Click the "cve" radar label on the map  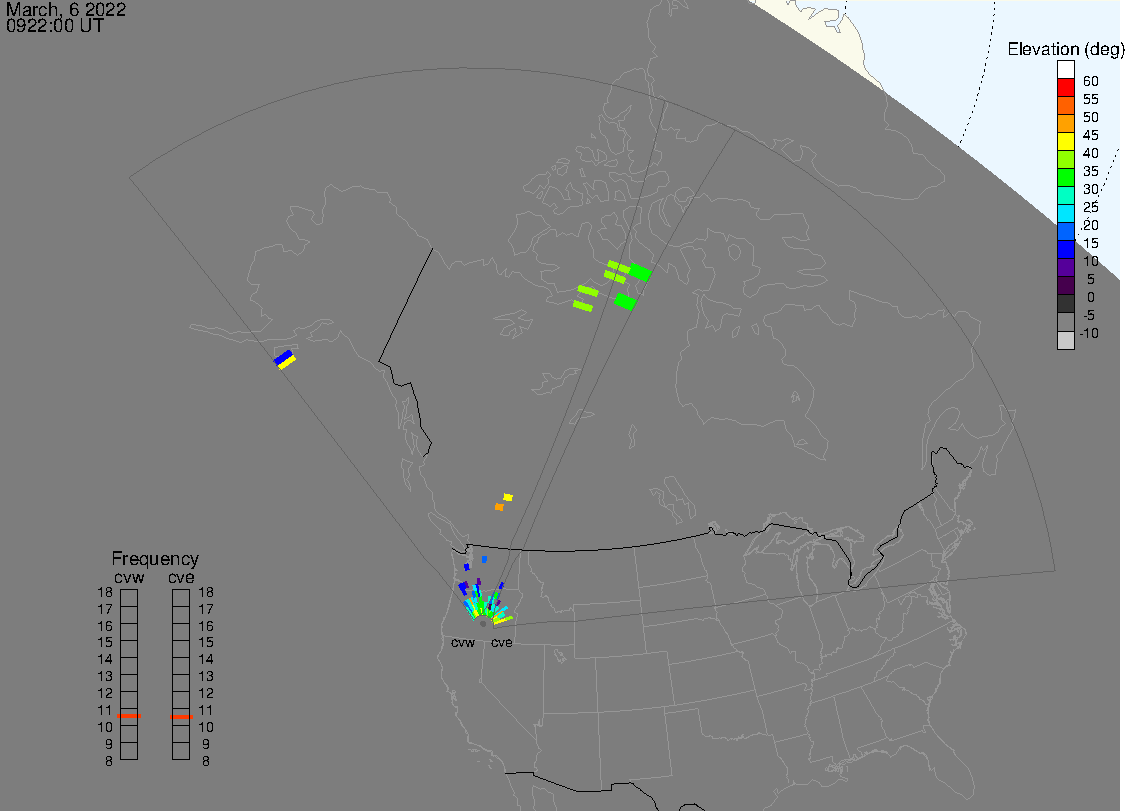coord(502,642)
